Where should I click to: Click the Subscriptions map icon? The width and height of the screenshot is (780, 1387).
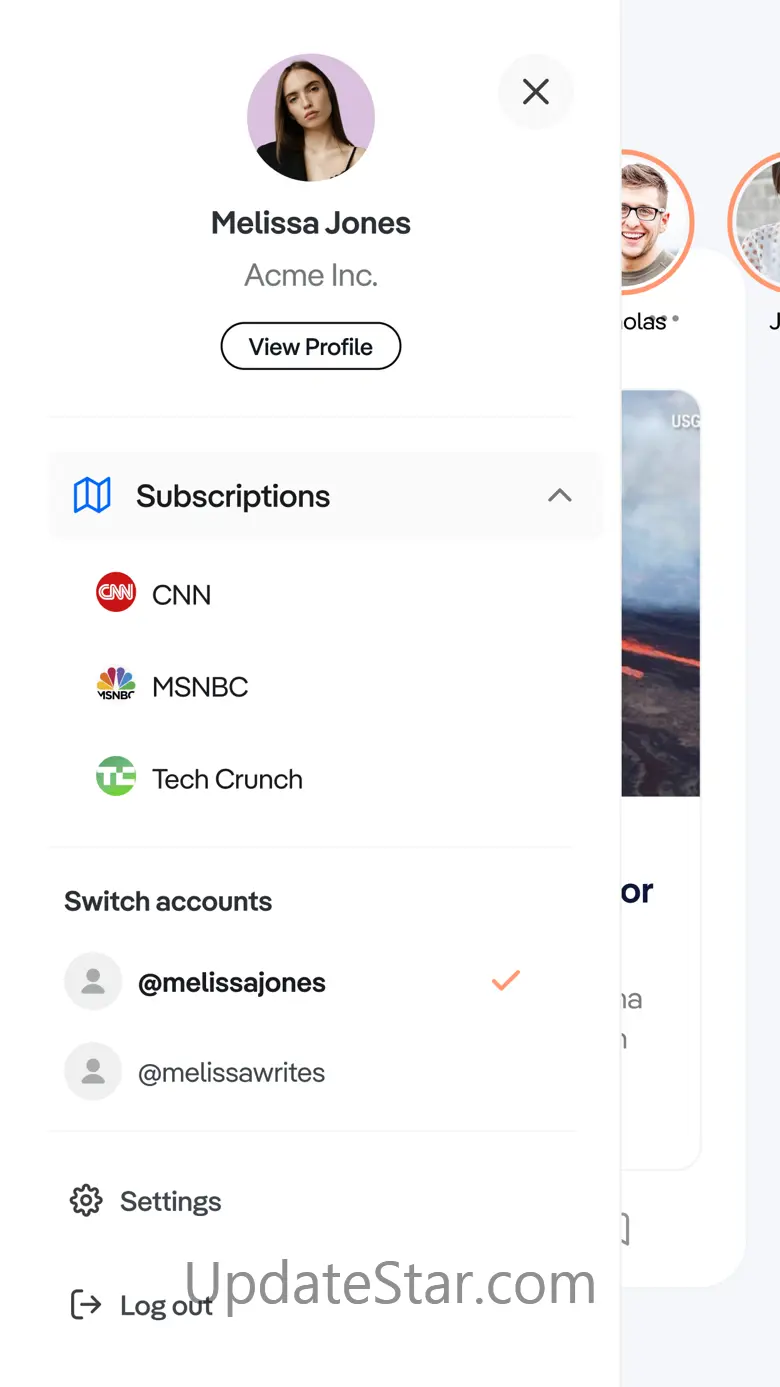[x=92, y=496]
